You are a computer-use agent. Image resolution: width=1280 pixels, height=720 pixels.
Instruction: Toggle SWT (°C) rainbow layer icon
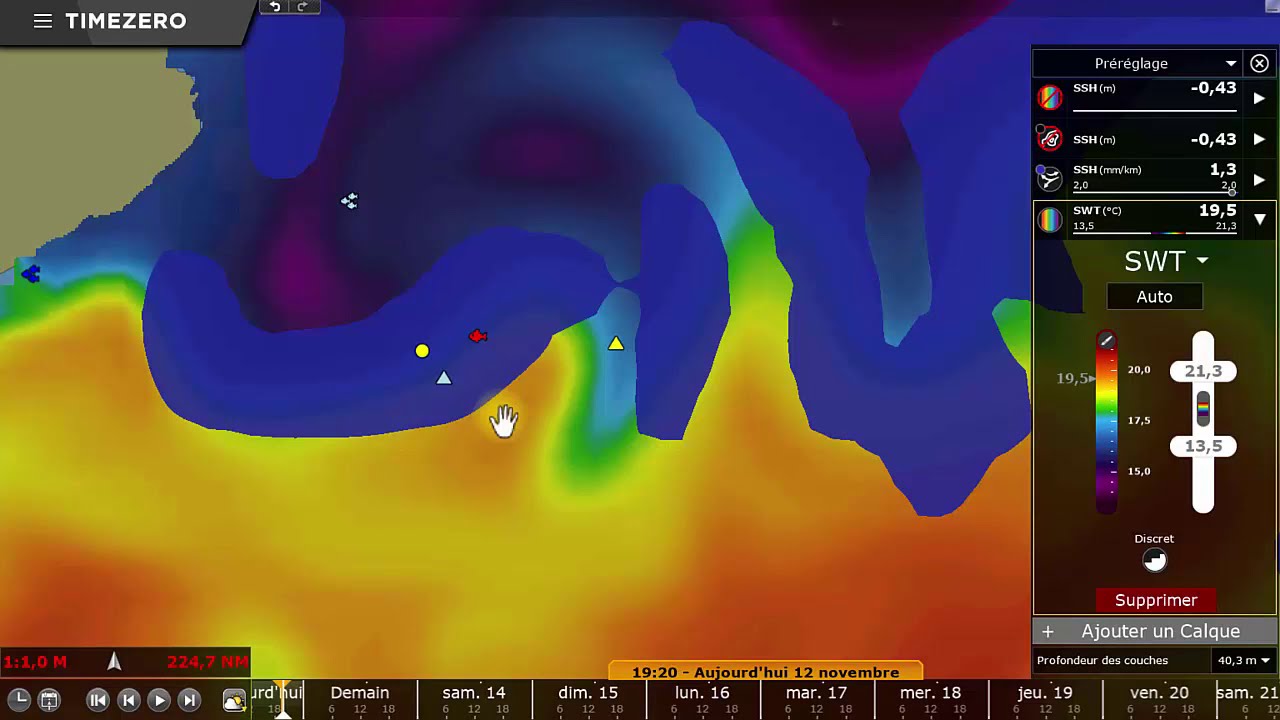point(1049,220)
